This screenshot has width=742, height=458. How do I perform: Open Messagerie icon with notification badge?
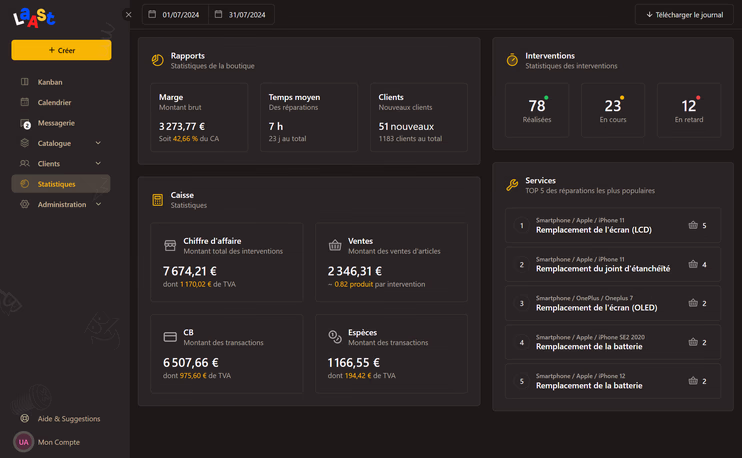pyautogui.click(x=25, y=123)
